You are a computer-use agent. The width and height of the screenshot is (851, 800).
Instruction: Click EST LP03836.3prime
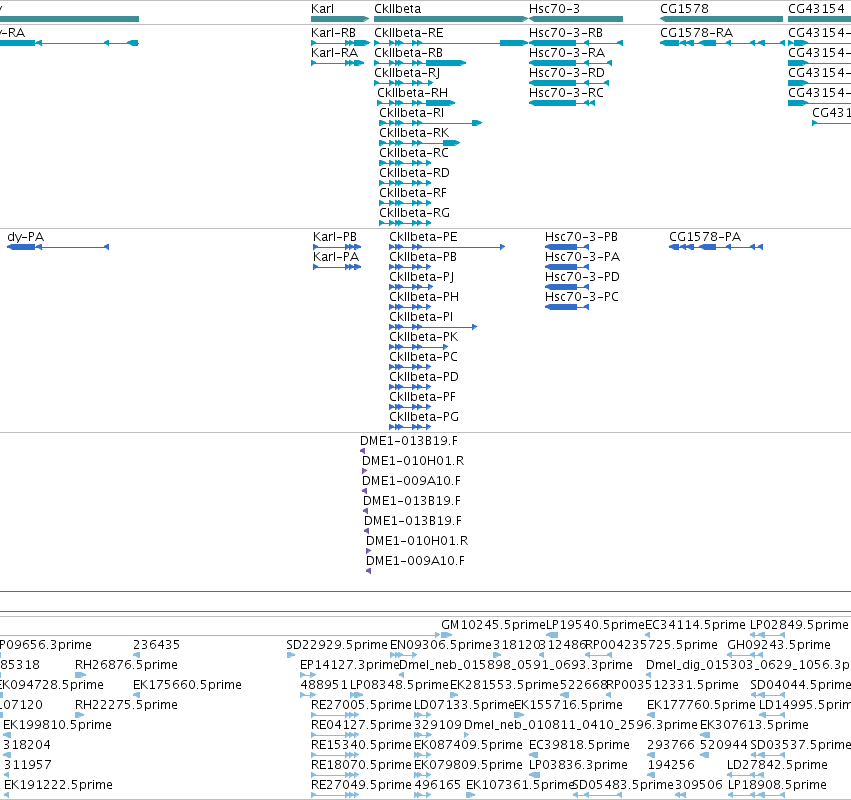tap(579, 765)
